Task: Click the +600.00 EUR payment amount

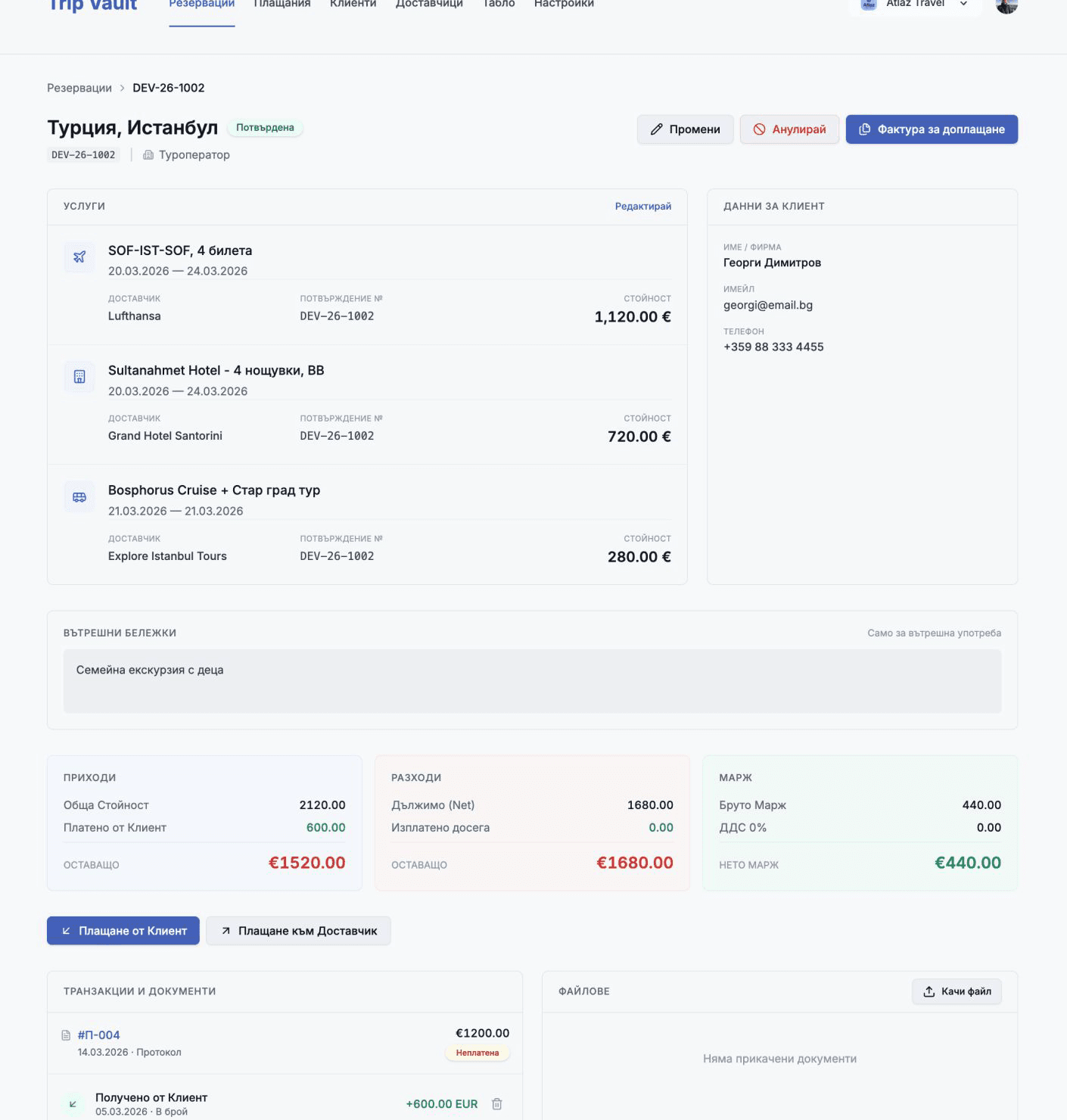Action: pyautogui.click(x=442, y=1104)
